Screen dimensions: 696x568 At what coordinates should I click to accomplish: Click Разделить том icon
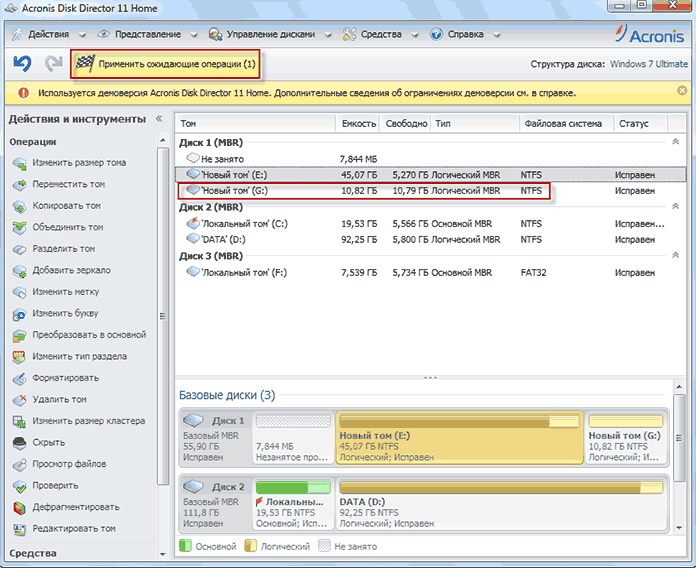pos(19,249)
